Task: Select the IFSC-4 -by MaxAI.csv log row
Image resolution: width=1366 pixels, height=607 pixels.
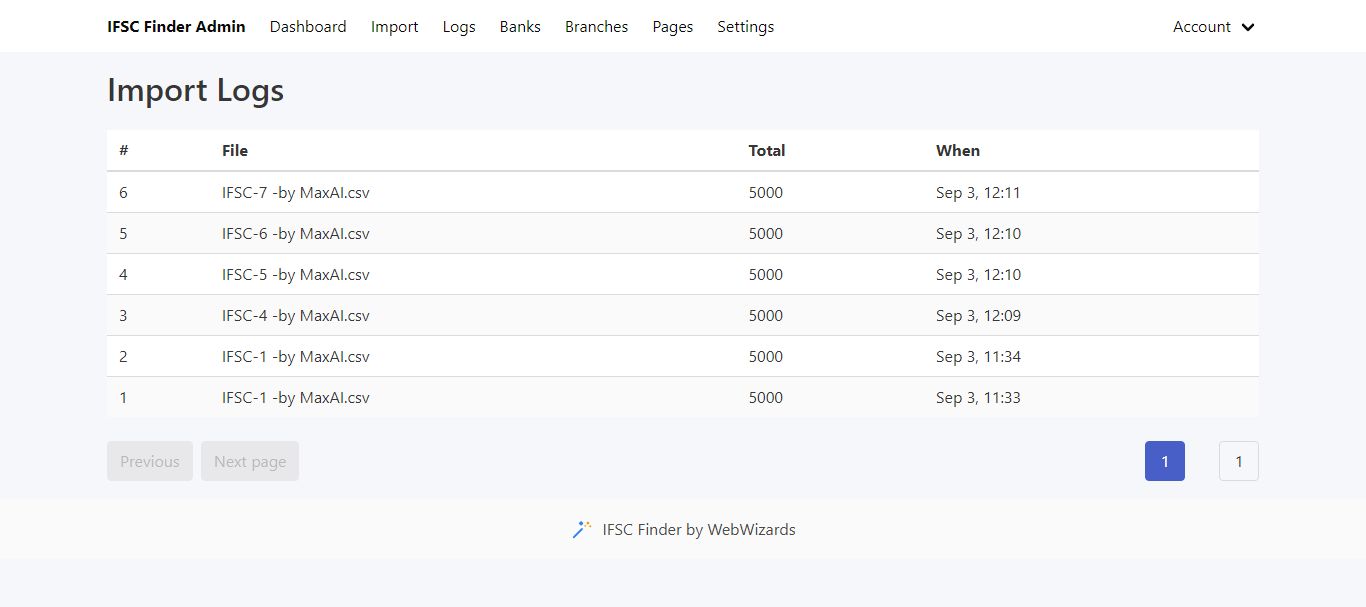Action: (x=296, y=316)
